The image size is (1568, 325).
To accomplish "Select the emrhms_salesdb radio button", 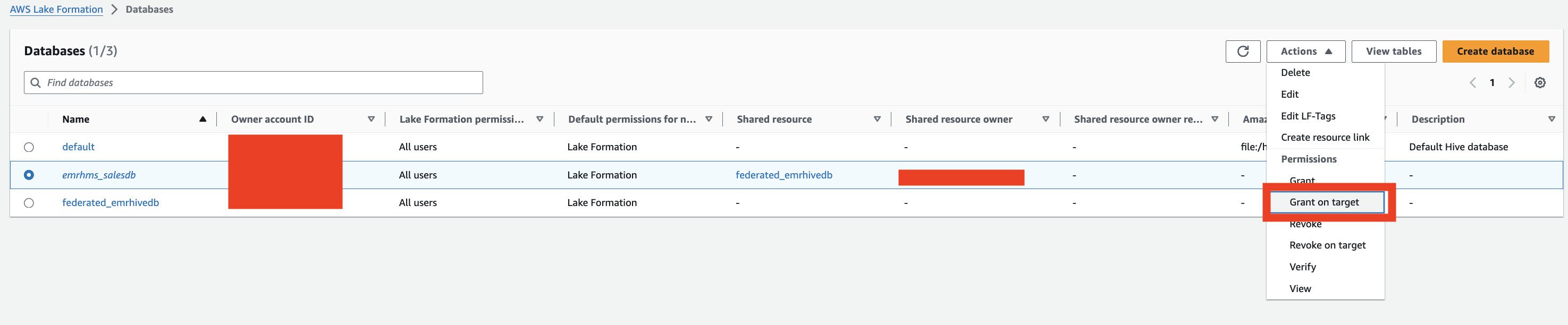I will tap(29, 175).
